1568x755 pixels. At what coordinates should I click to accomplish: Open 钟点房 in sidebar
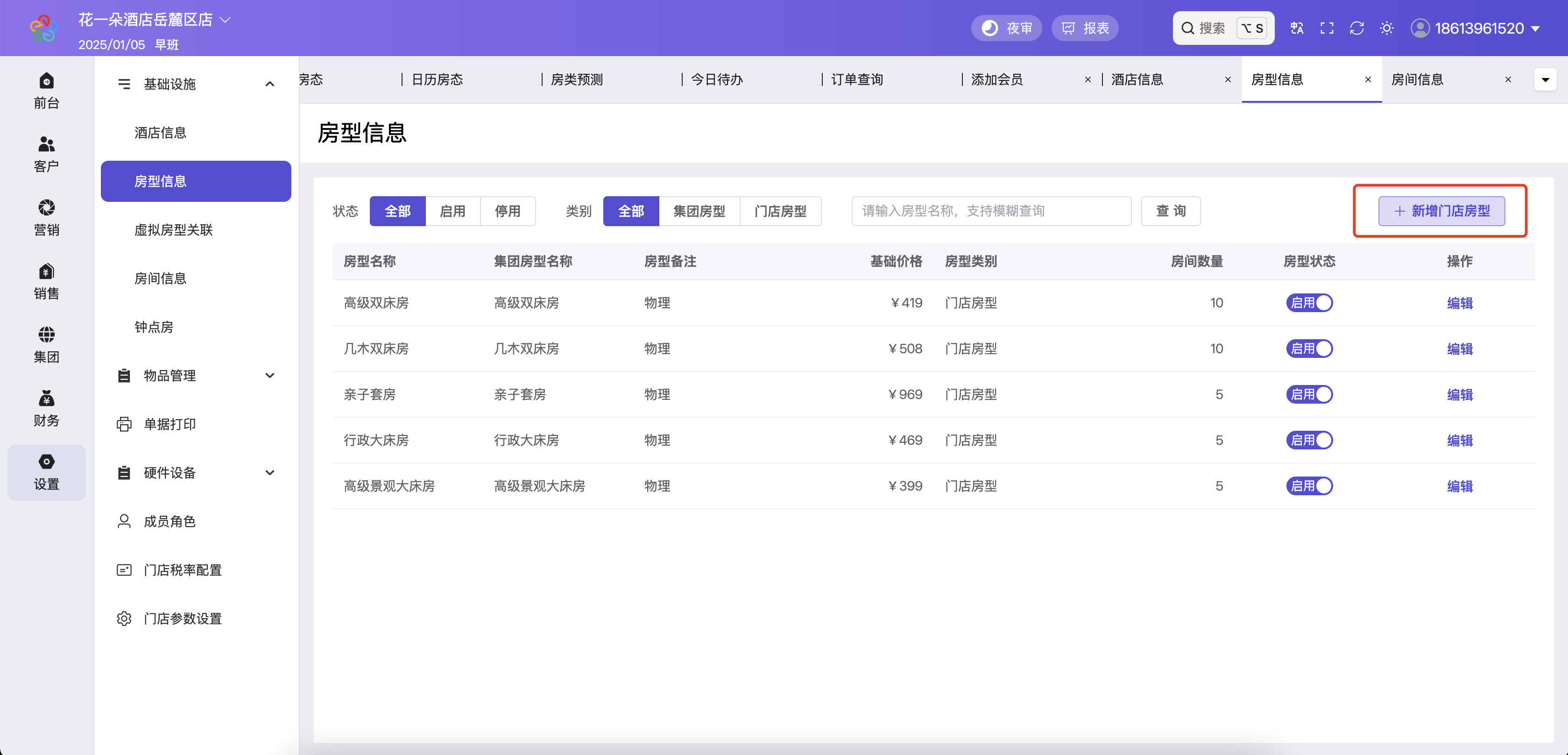[x=195, y=327]
